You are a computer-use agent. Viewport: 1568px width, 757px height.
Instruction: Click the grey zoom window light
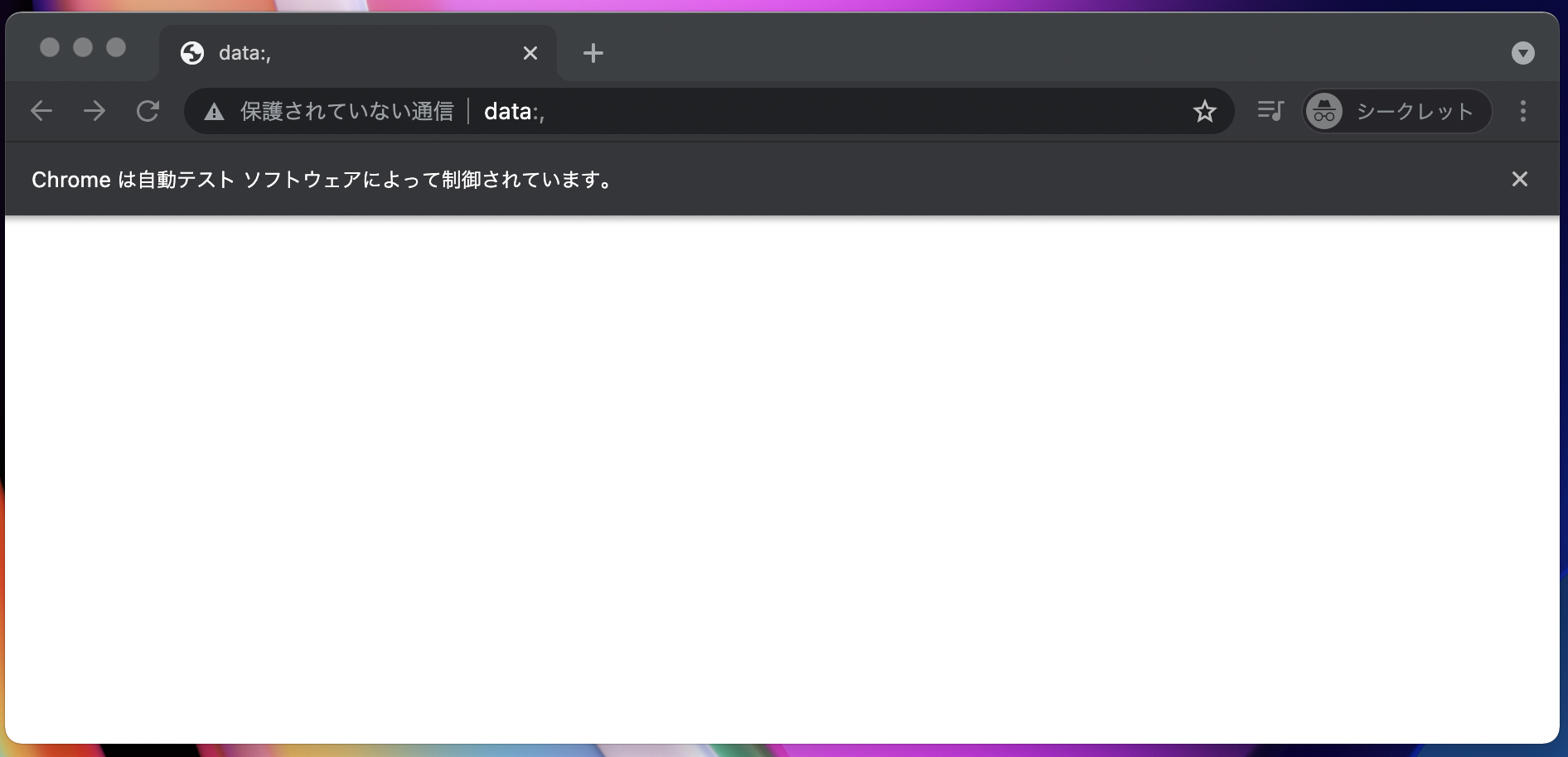[116, 47]
